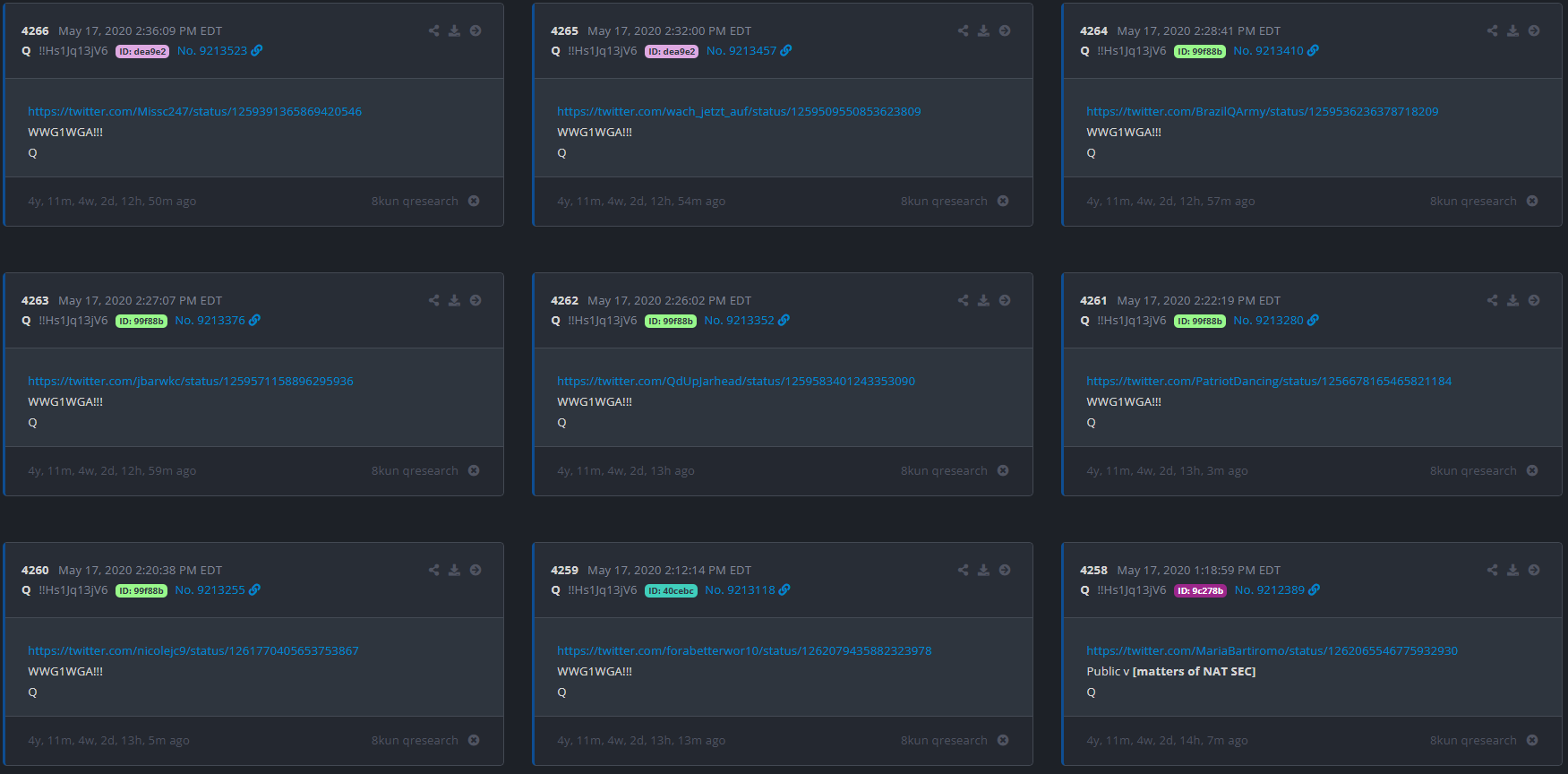Share post 4264

tap(1492, 30)
